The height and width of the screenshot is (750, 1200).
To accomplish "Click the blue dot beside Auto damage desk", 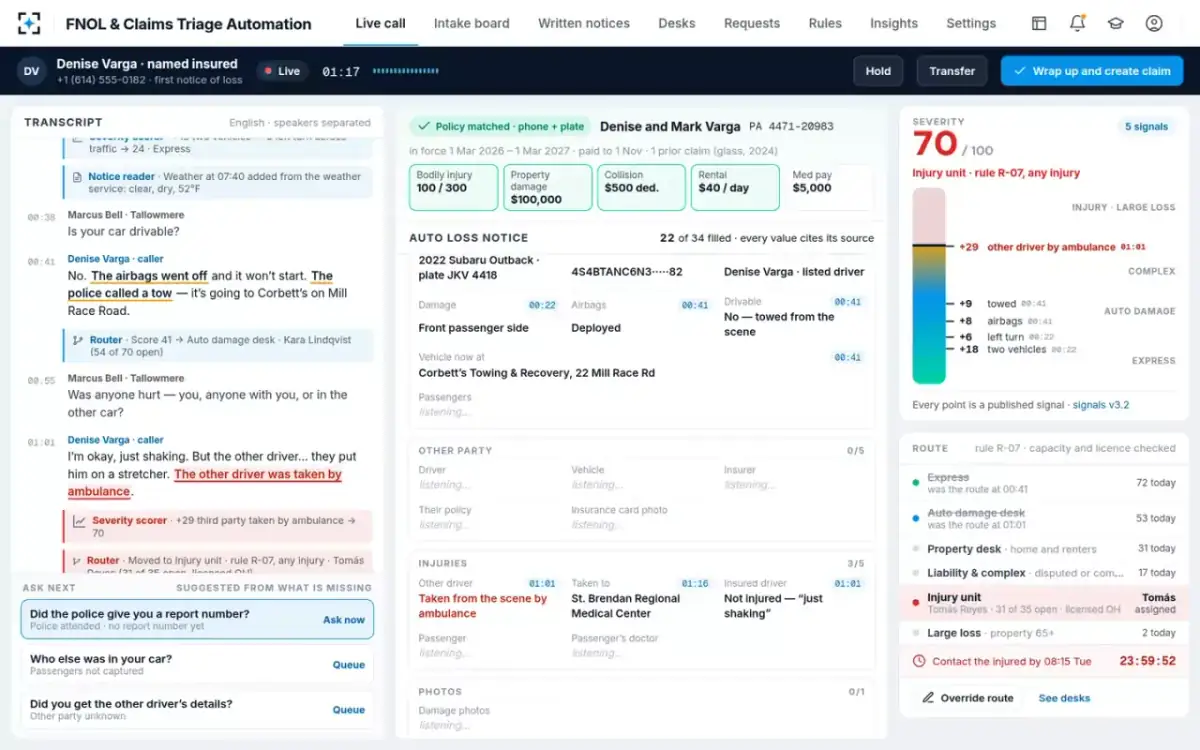I will click(916, 518).
